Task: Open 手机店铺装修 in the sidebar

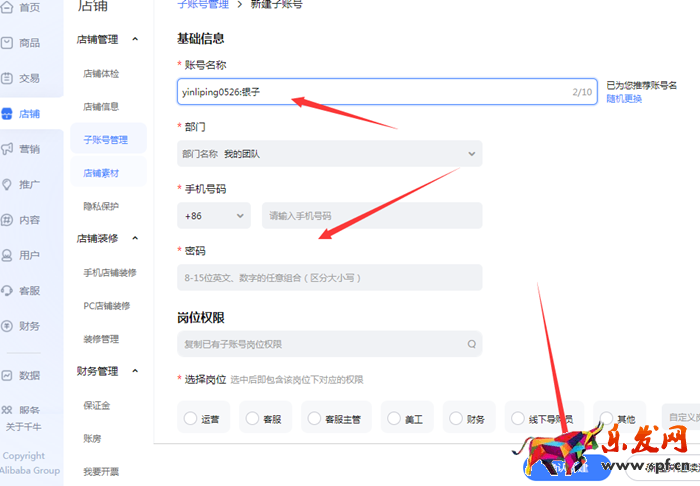Action: (110, 273)
